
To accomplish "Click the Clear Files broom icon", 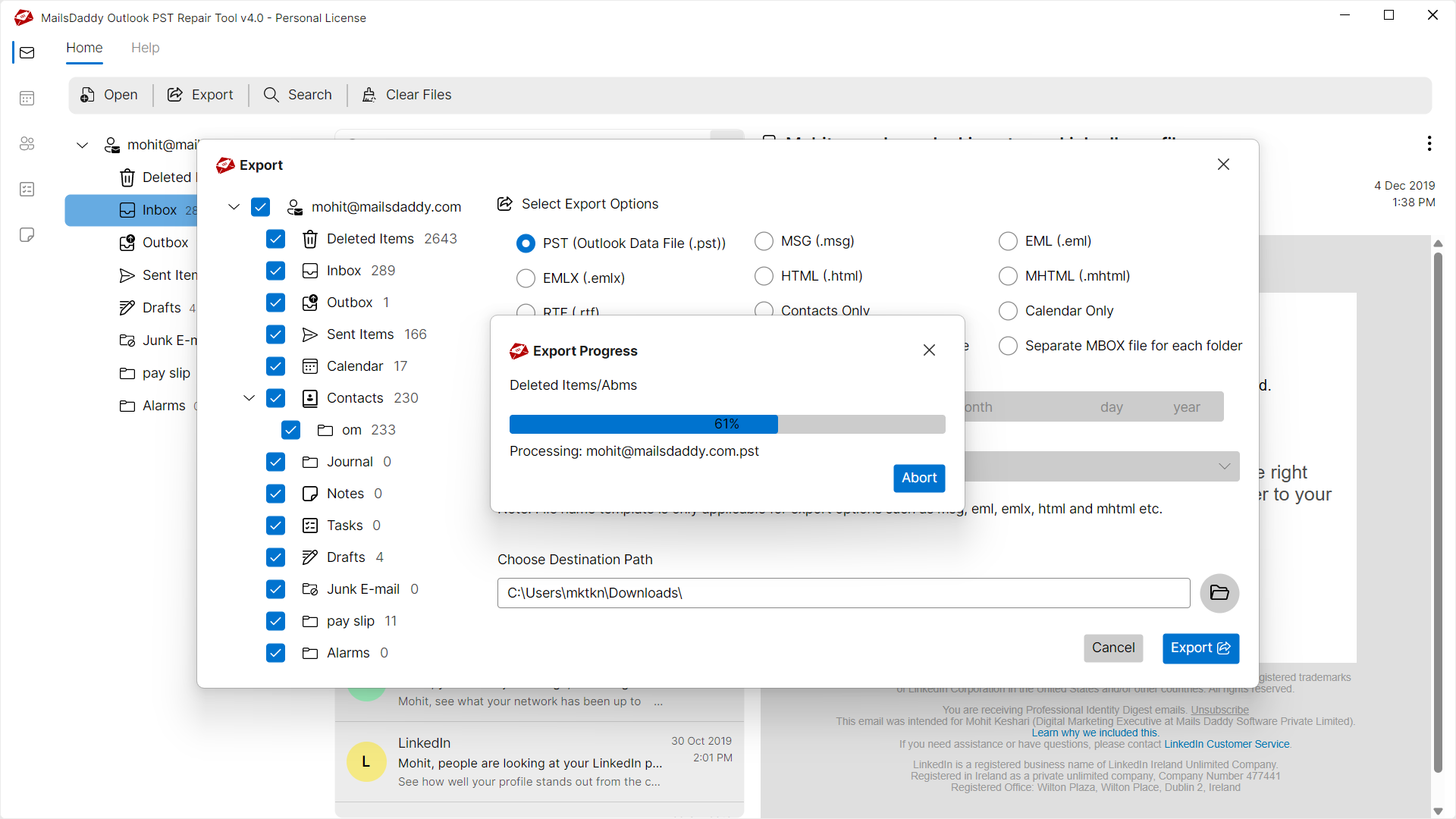I will click(369, 95).
